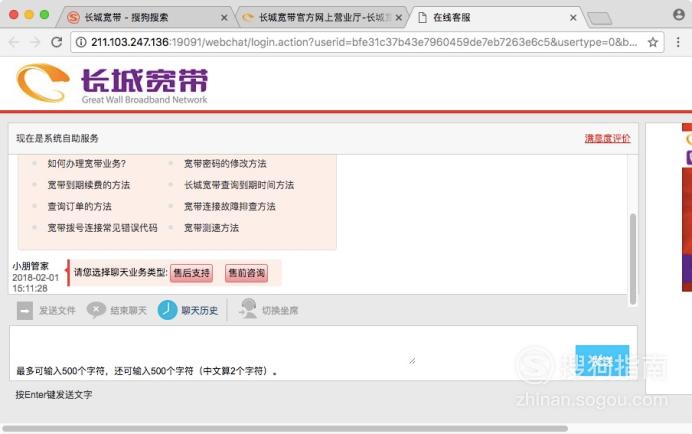Click the chat window vertical scrollbar
This screenshot has width=692, height=434.
coord(633,259)
